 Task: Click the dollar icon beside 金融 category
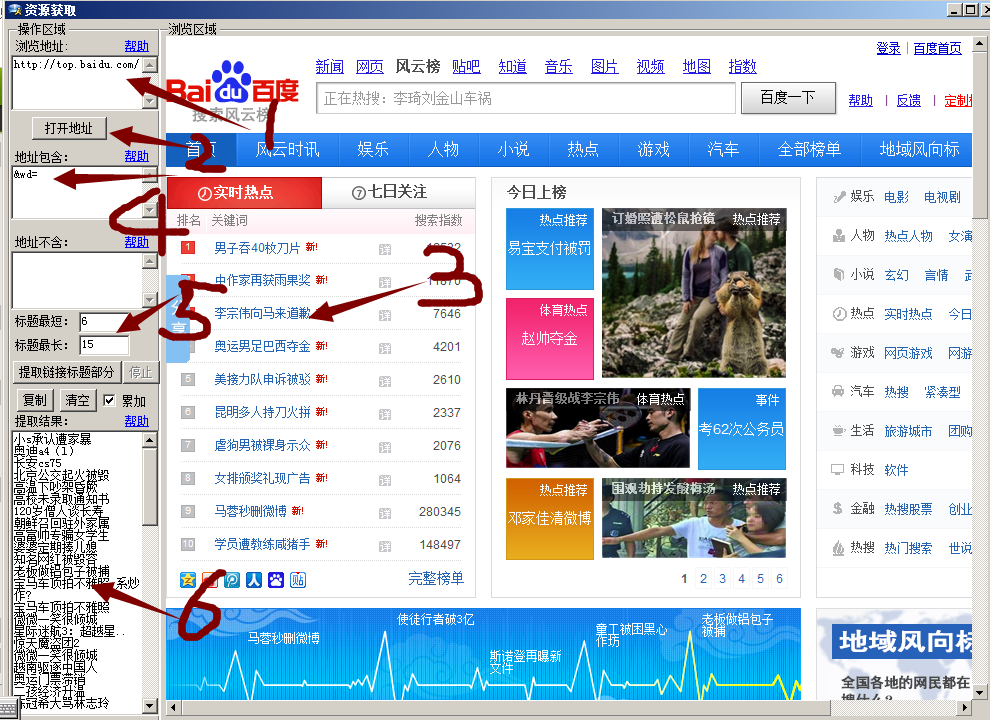click(x=837, y=508)
